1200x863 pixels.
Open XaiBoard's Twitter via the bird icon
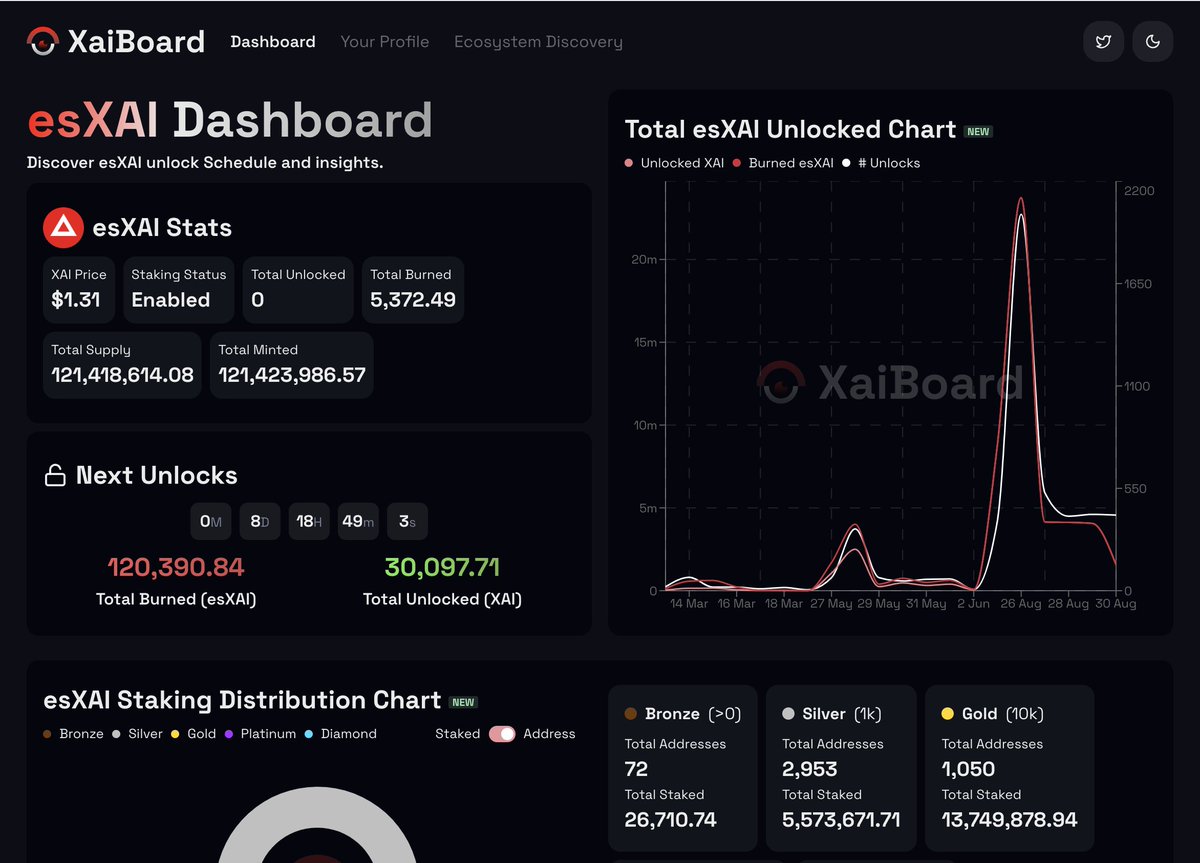point(1103,41)
